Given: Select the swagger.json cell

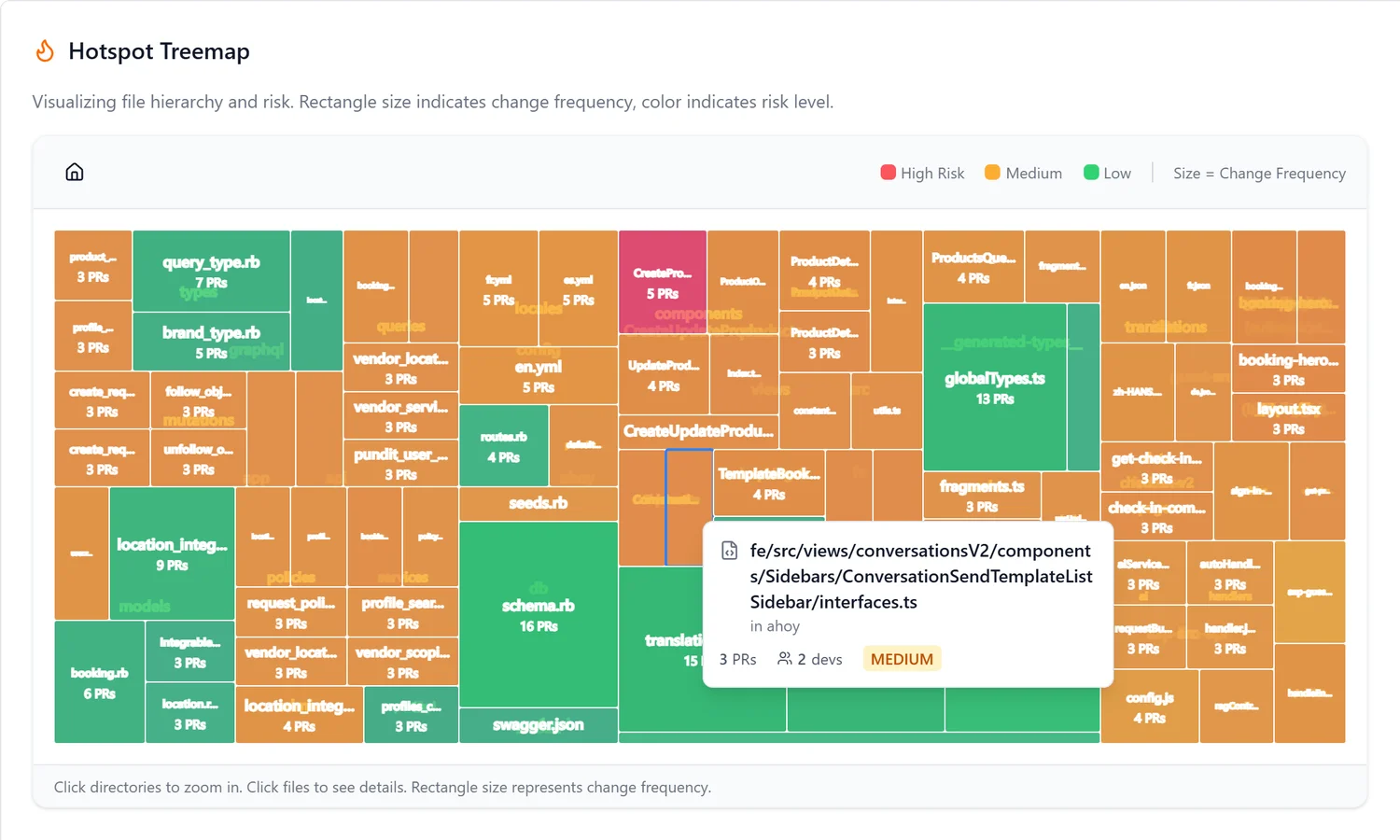Looking at the screenshot, I should (x=538, y=724).
